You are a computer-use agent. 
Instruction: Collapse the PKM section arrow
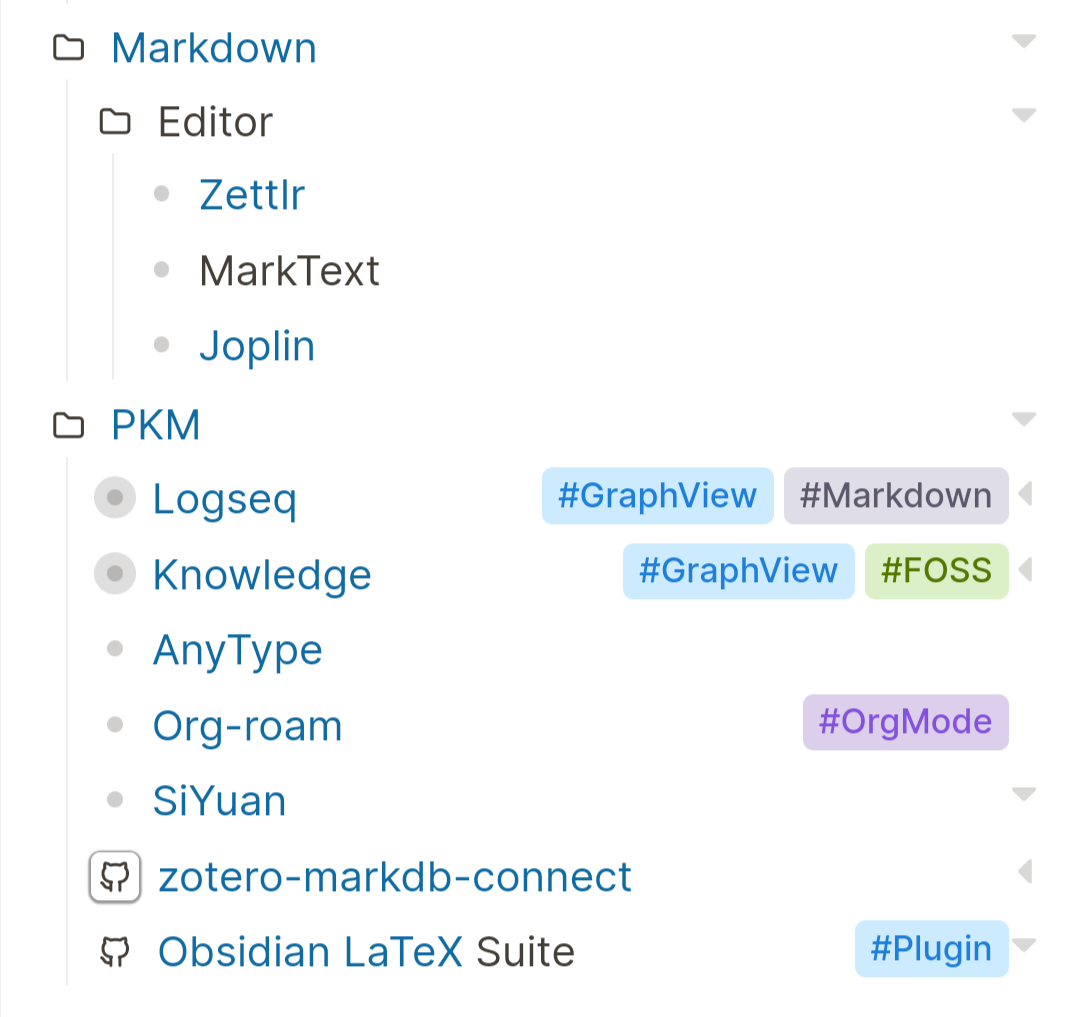(x=1024, y=419)
